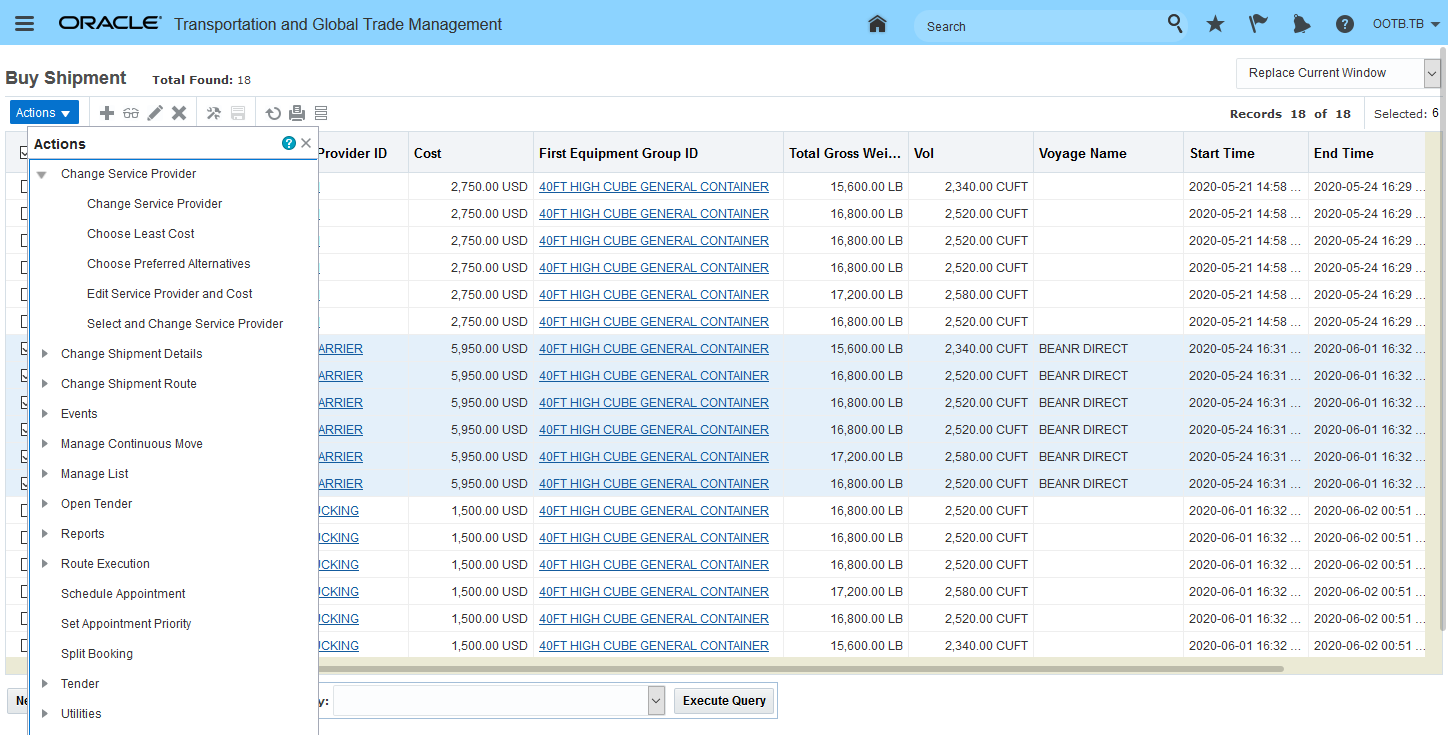Click the Print icon in toolbar
This screenshot has width=1448, height=735.
[x=297, y=113]
